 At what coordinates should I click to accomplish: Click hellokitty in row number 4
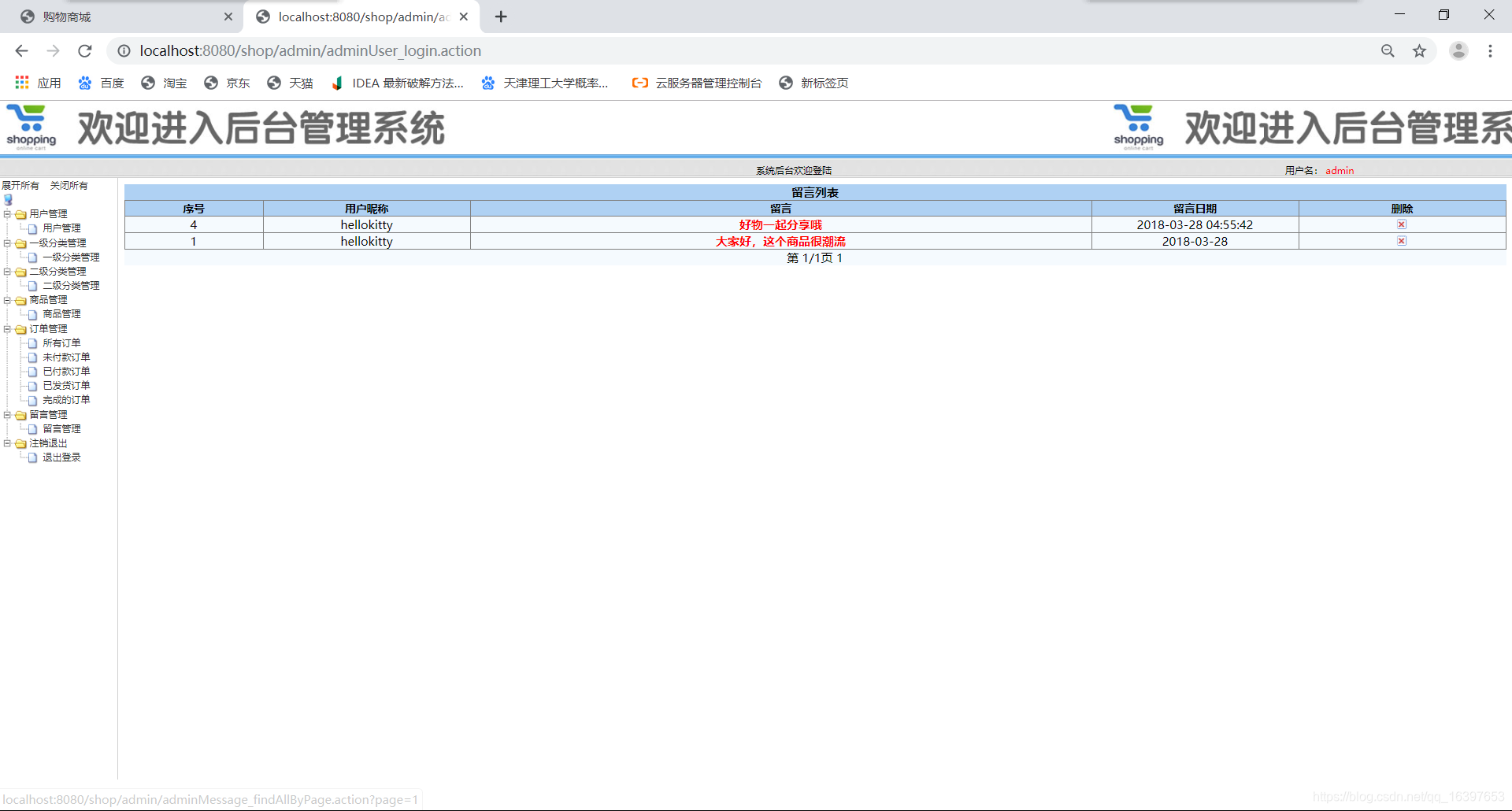[x=366, y=225]
